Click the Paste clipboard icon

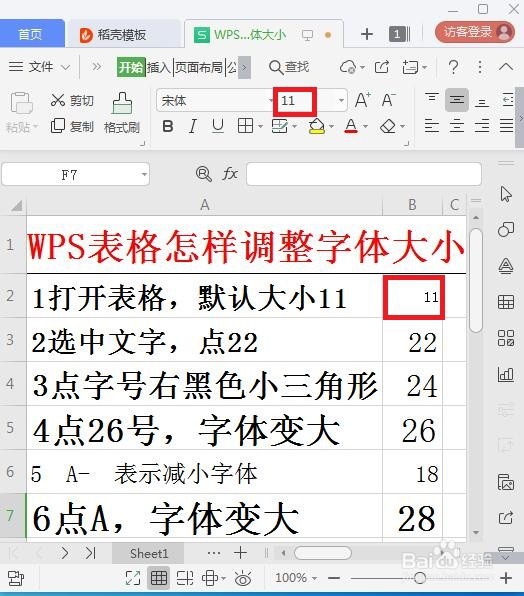coord(21,103)
